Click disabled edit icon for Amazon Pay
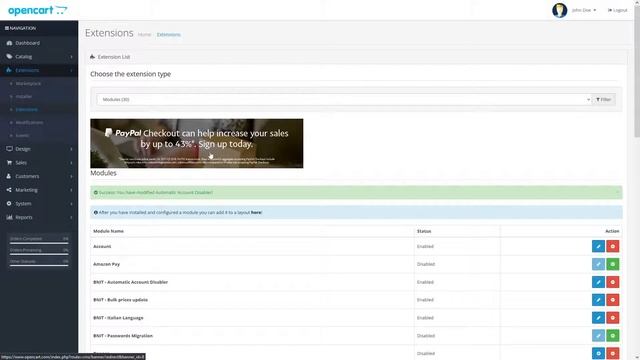Screen dimensions: 640x360 coord(598,264)
